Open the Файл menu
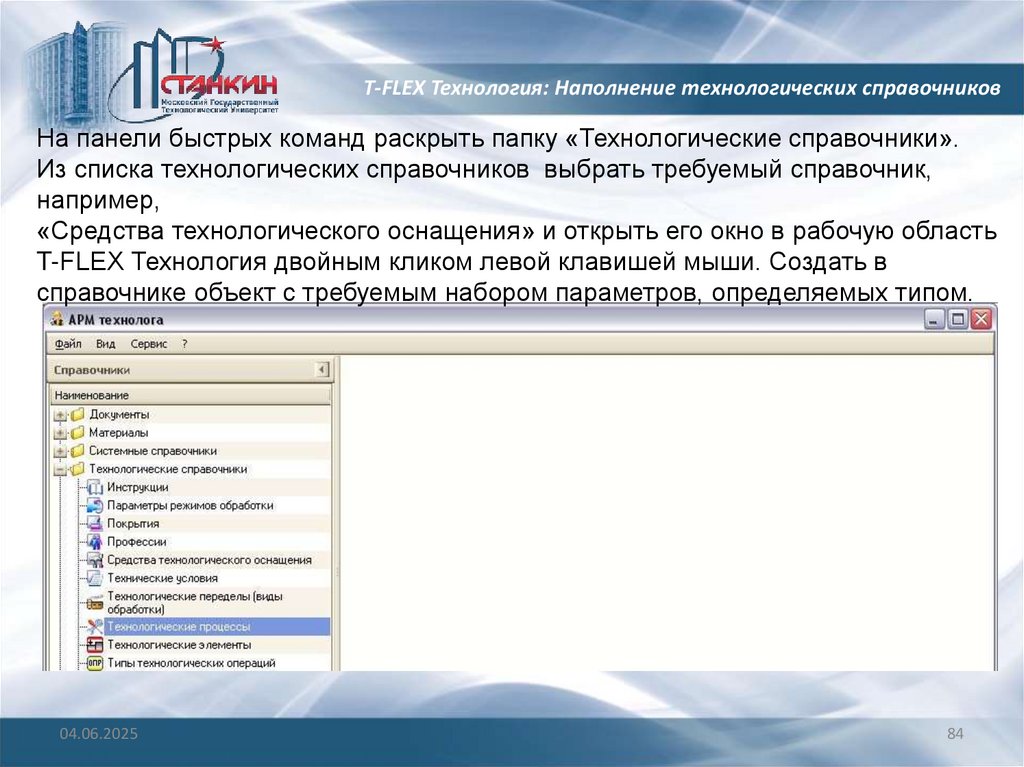The width and height of the screenshot is (1024, 767). [x=68, y=344]
